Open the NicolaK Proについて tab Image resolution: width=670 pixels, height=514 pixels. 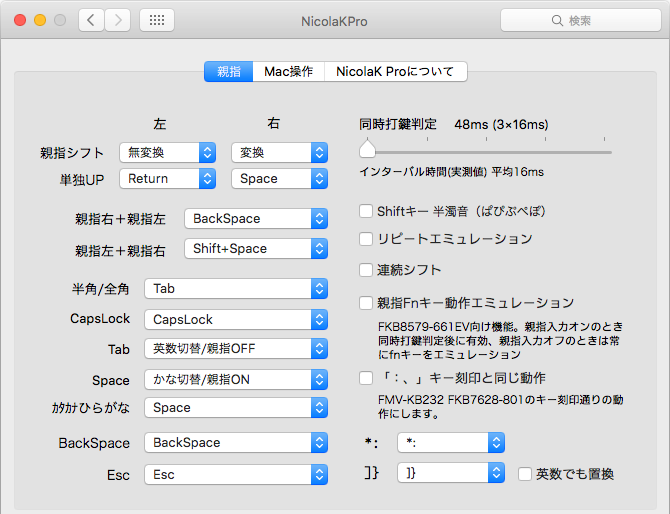pyautogui.click(x=395, y=71)
